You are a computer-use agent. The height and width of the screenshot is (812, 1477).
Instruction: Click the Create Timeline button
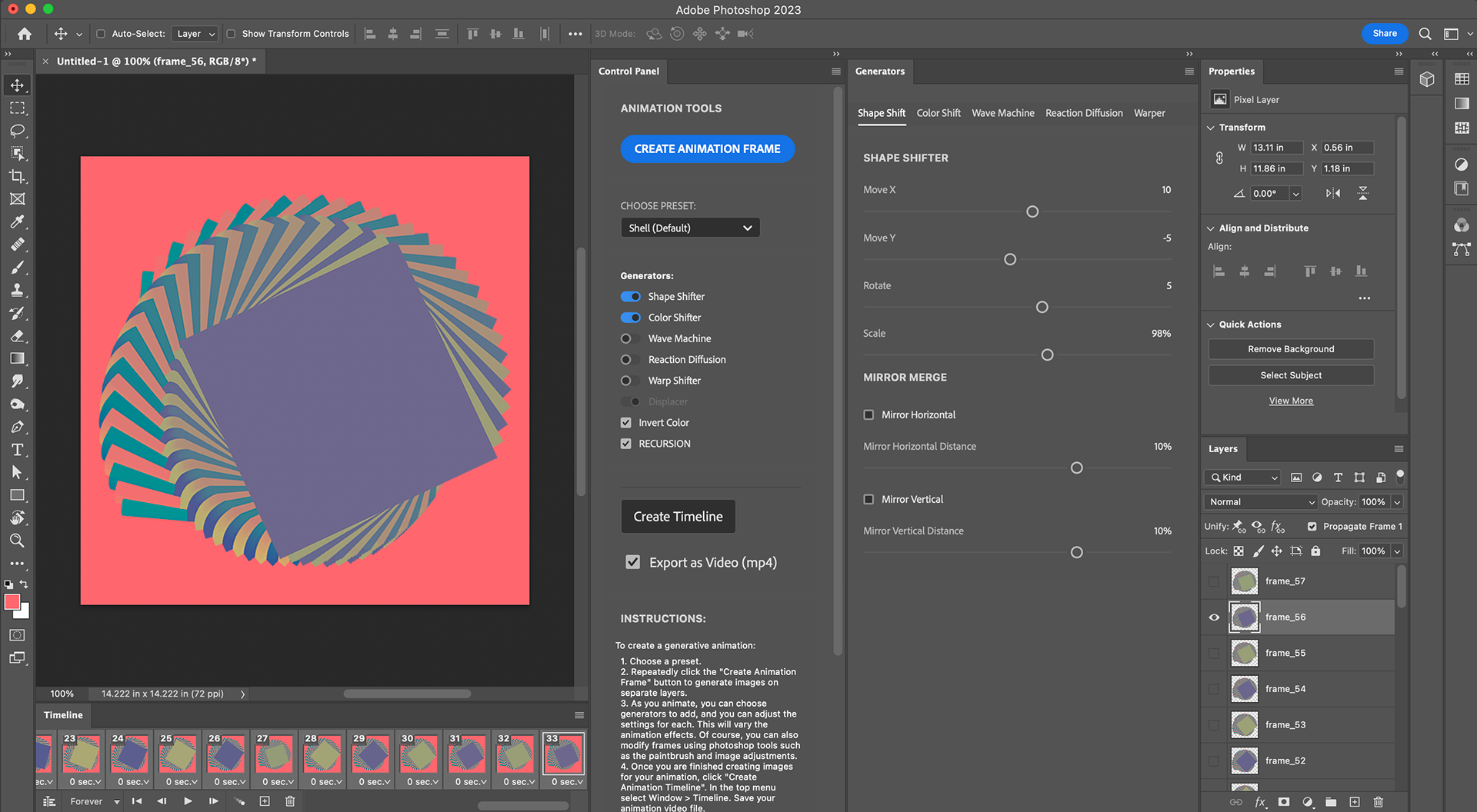(x=678, y=517)
